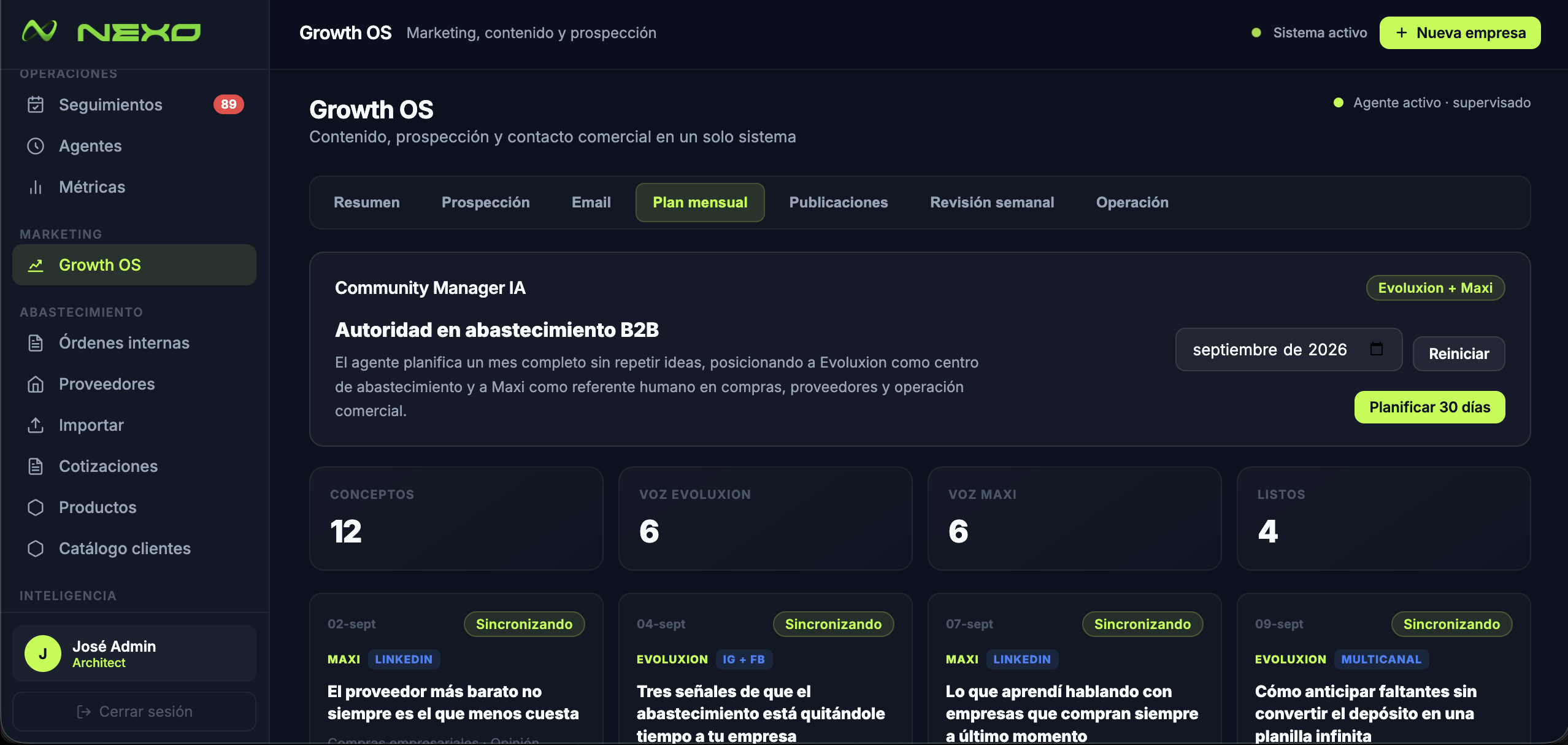
Task: Open Proveedores in the sidebar
Action: tap(134, 384)
